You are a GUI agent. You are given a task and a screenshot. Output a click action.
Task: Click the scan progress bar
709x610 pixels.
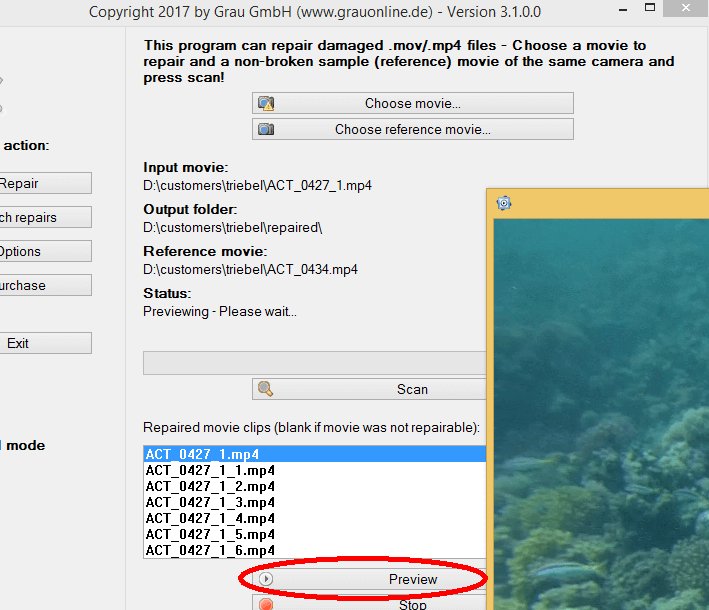click(315, 363)
